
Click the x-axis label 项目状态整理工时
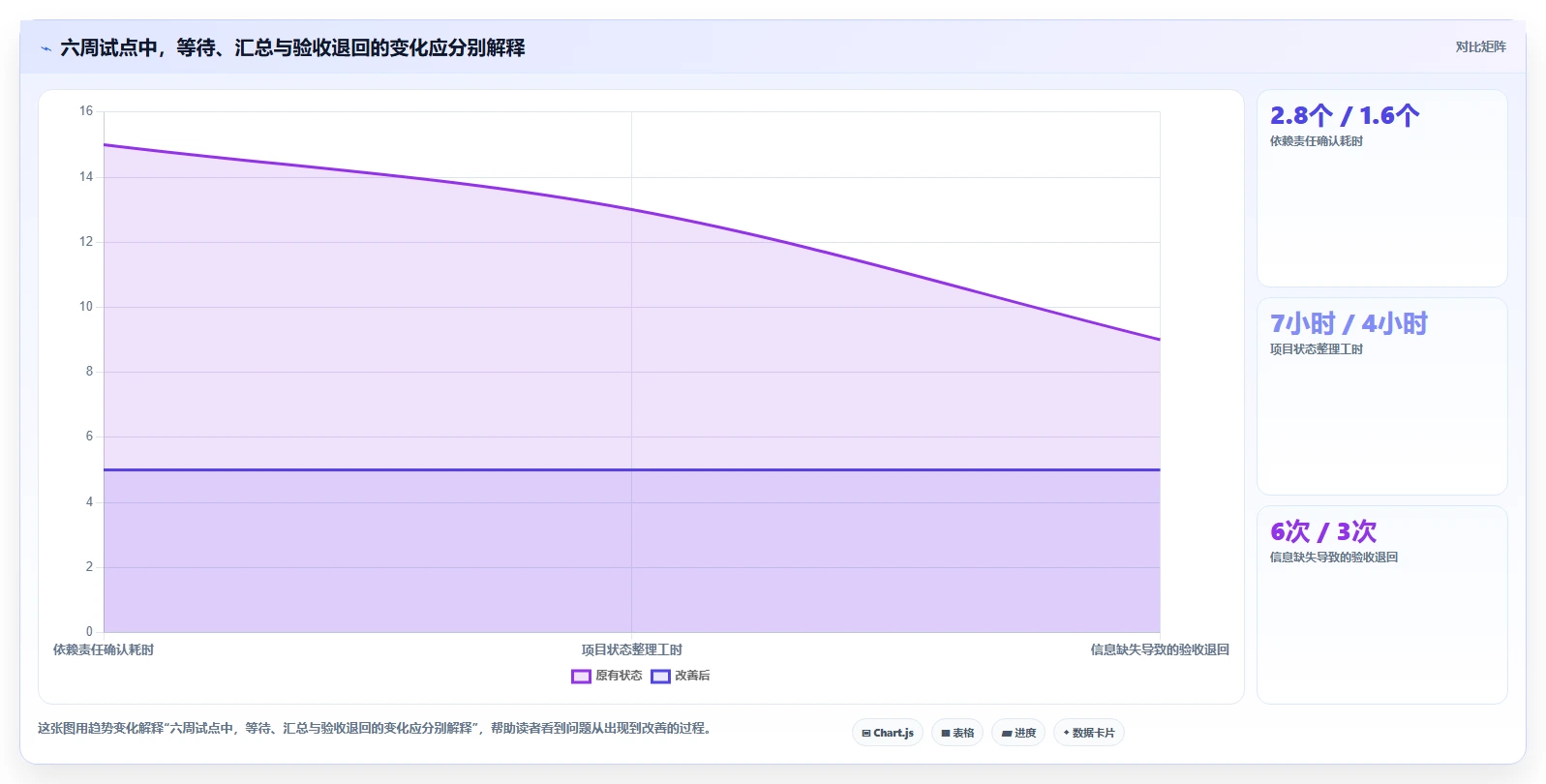pyautogui.click(x=631, y=649)
